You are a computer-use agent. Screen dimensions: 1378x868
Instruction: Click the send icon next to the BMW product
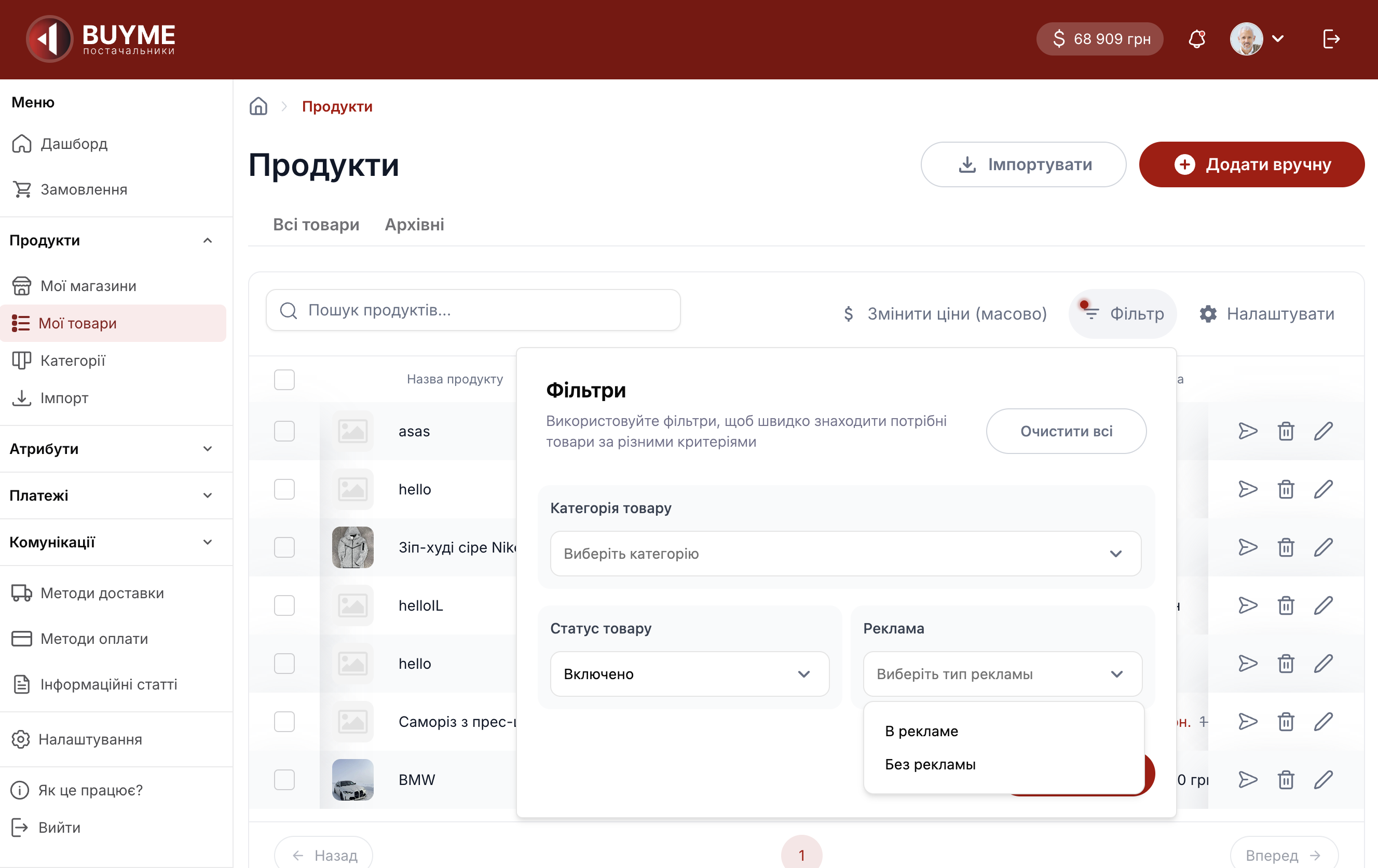(1248, 779)
